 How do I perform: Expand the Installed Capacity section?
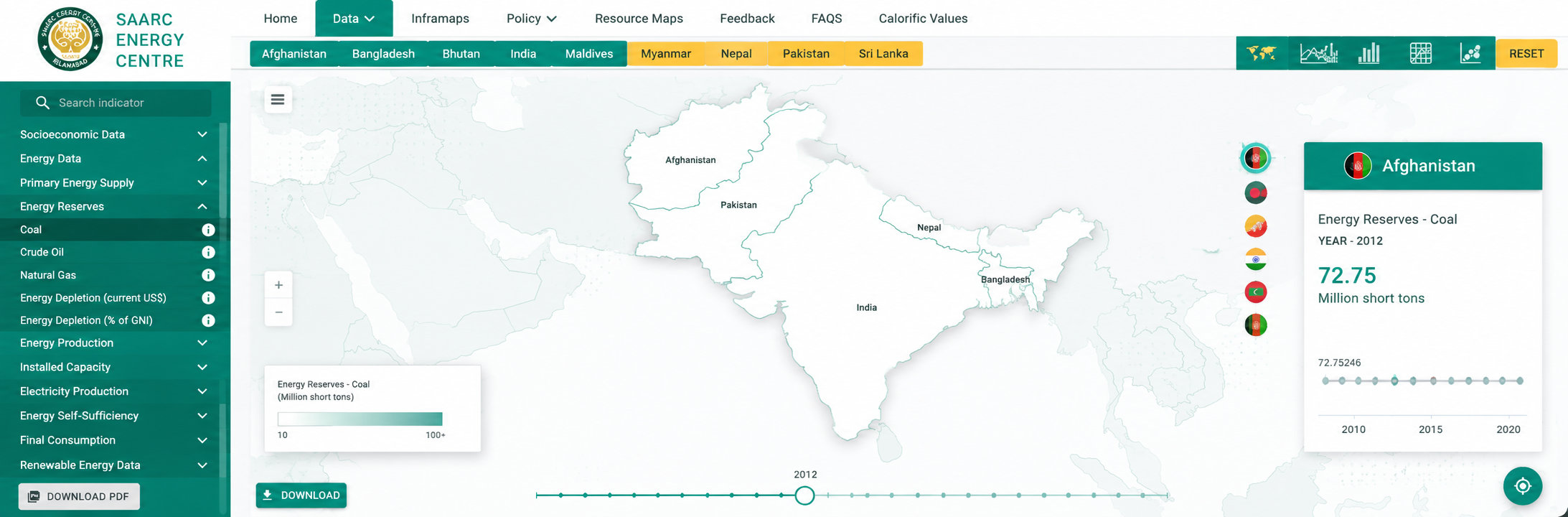point(113,367)
